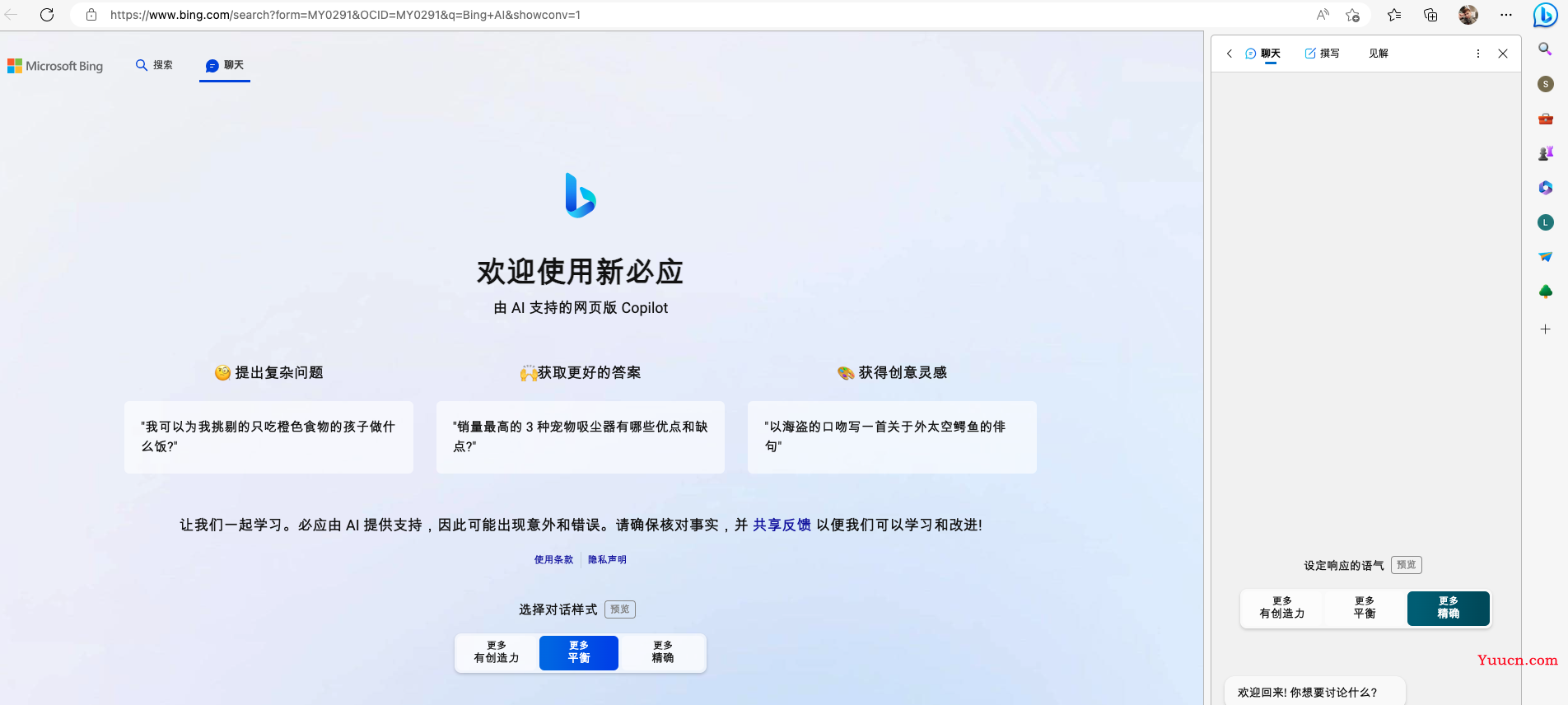Open the sidebar Games chess icon
1568x705 pixels.
[1546, 153]
